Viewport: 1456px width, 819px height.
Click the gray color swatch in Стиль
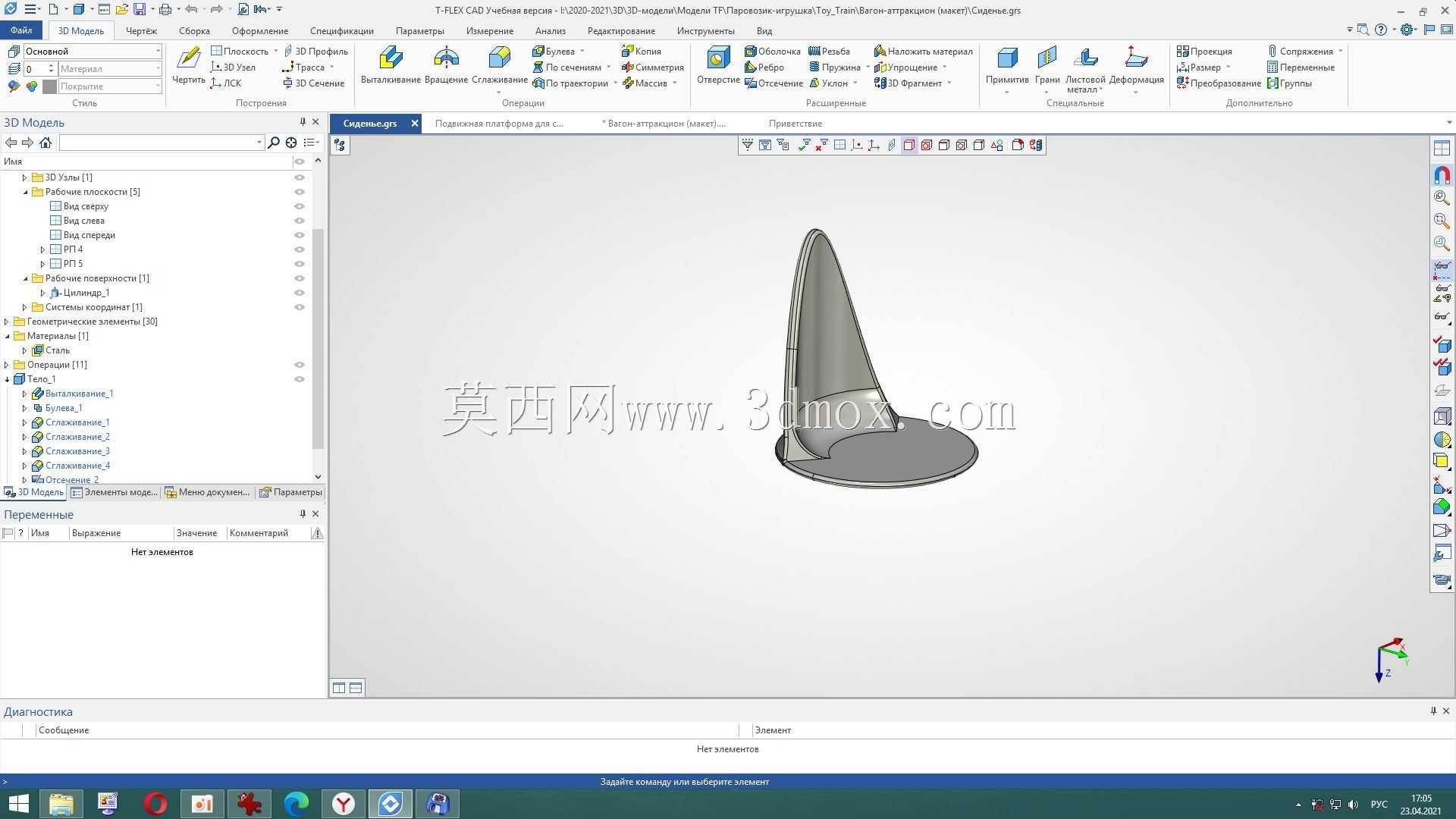pos(50,86)
